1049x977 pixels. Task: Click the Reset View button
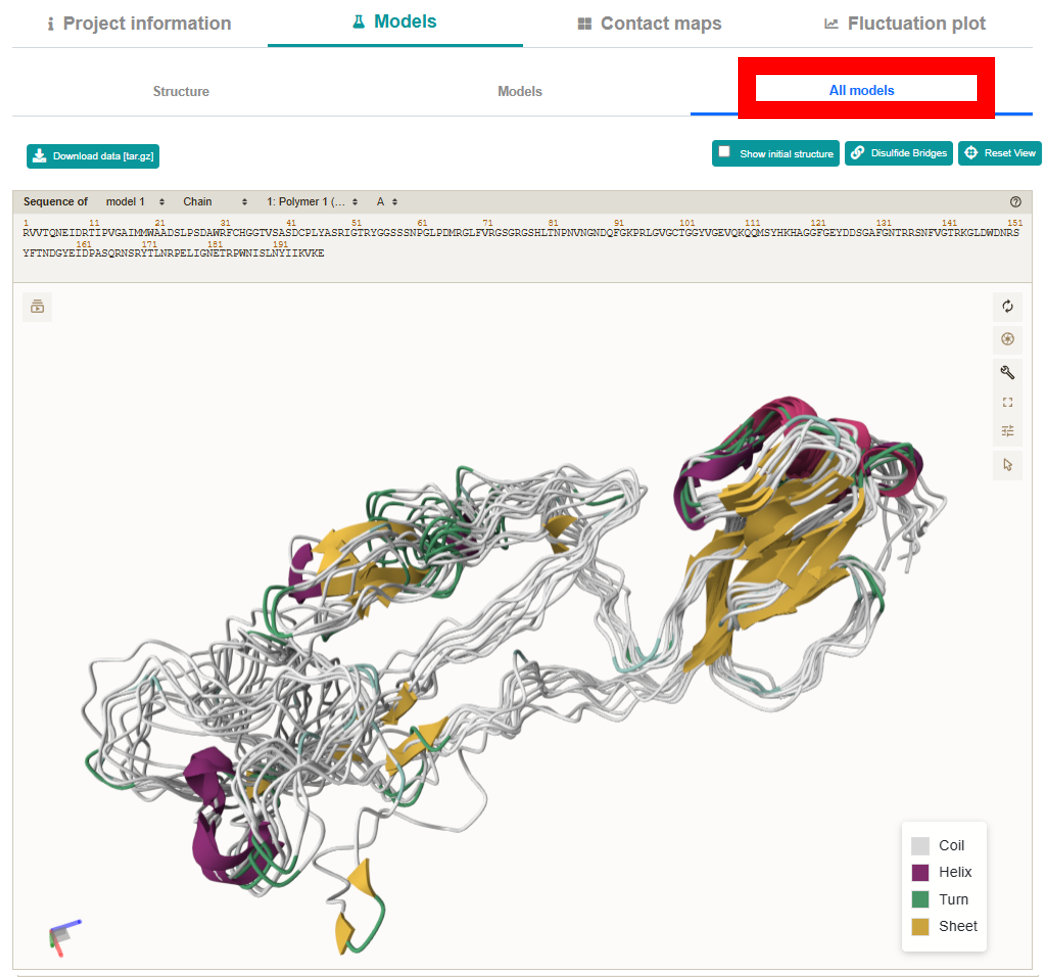[999, 153]
